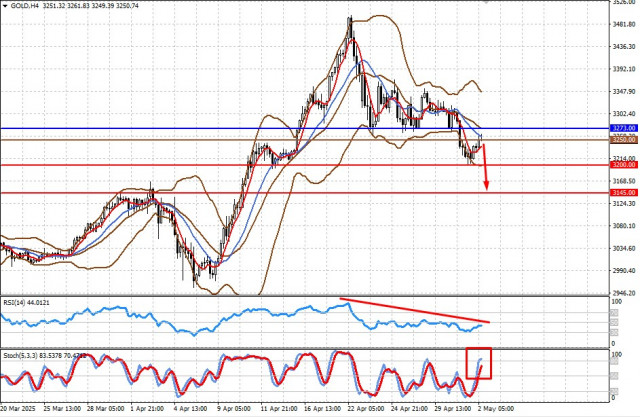The height and width of the screenshot is (417, 640).
Task: Click the 2 May 05:00 time label
Action: pos(496,408)
